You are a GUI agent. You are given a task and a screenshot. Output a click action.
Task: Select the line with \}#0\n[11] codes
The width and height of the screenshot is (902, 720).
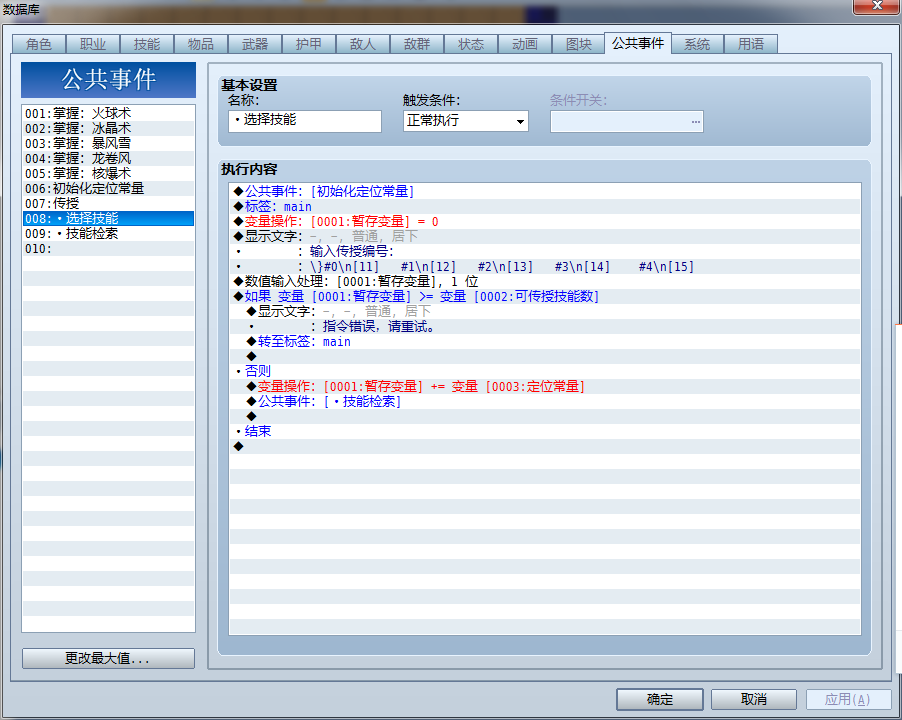pyautogui.click(x=545, y=266)
